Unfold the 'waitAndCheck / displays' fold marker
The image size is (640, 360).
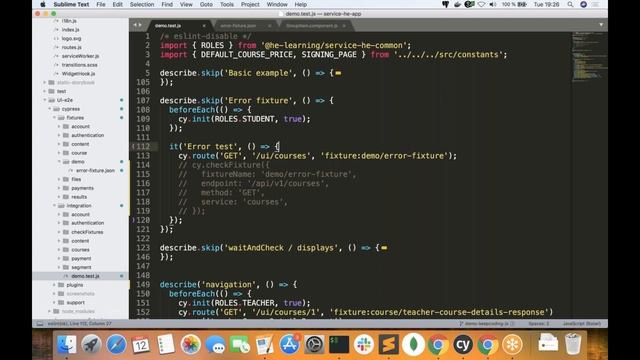click(384, 248)
